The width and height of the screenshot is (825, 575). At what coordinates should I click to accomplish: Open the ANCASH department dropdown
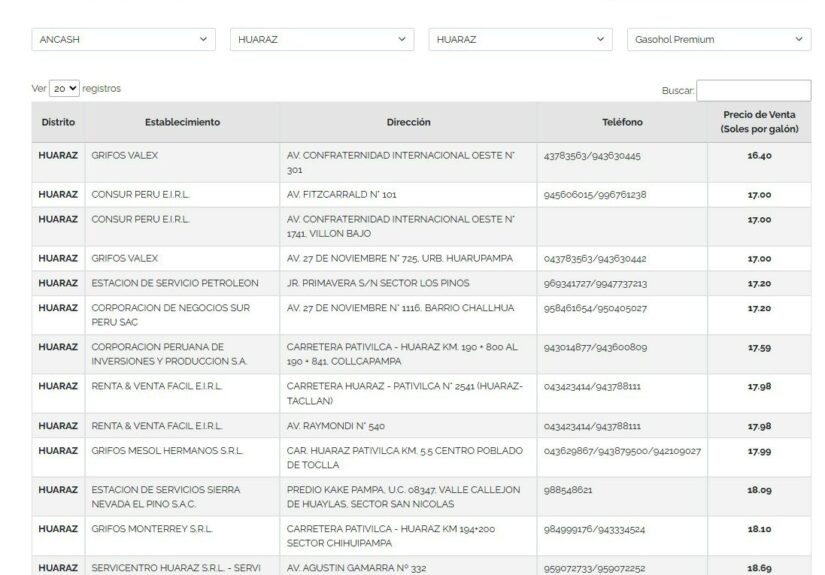[124, 40]
